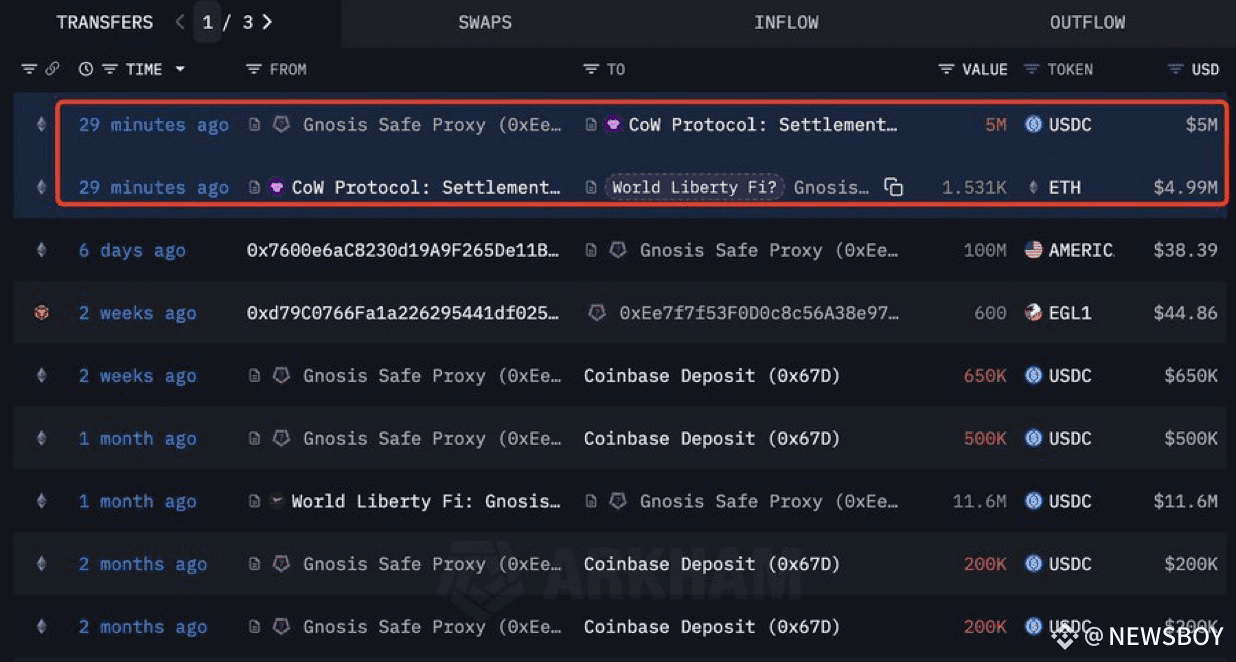
Task: Filter by the TOKEN column header
Action: pyautogui.click(x=1058, y=69)
